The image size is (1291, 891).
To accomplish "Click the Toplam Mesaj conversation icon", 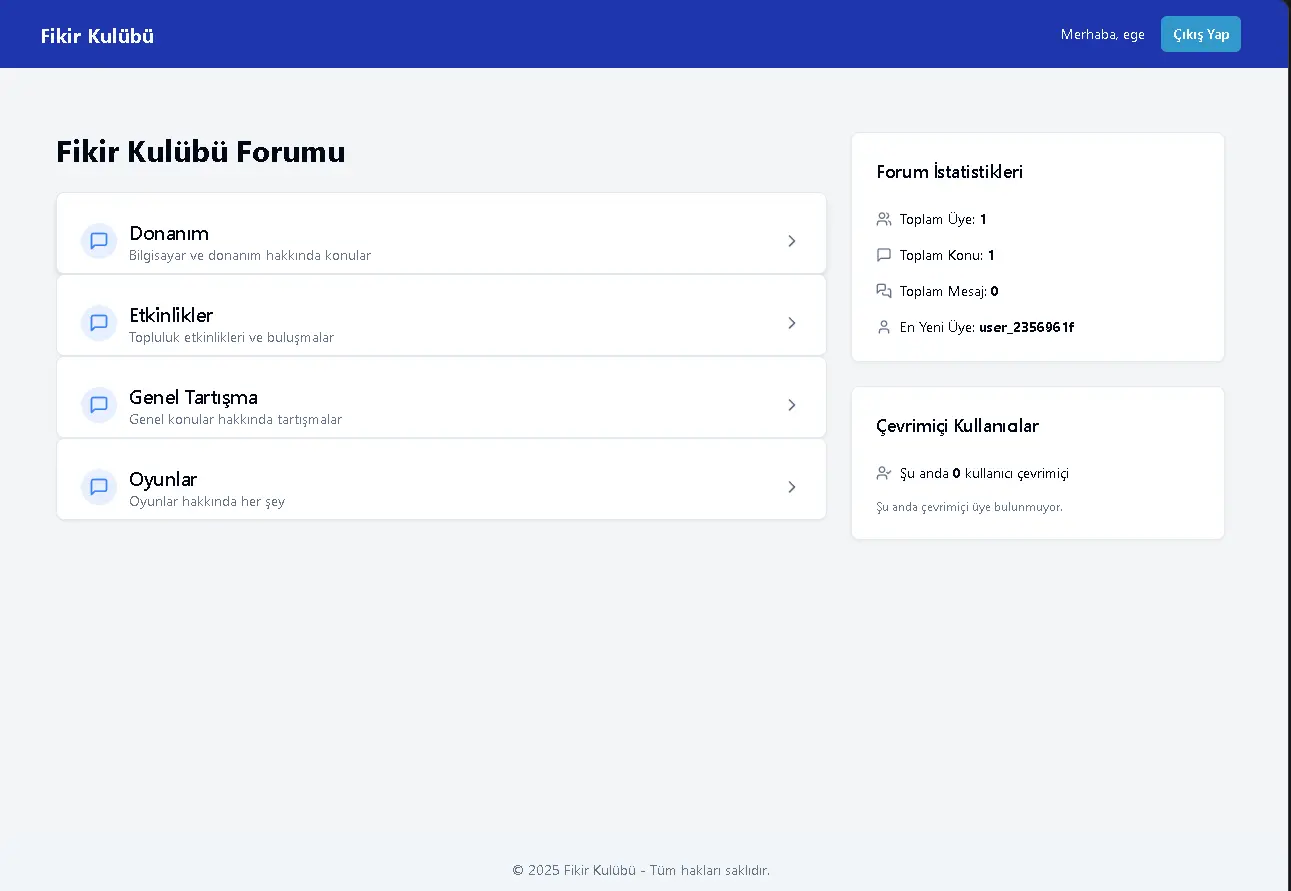I will [883, 291].
